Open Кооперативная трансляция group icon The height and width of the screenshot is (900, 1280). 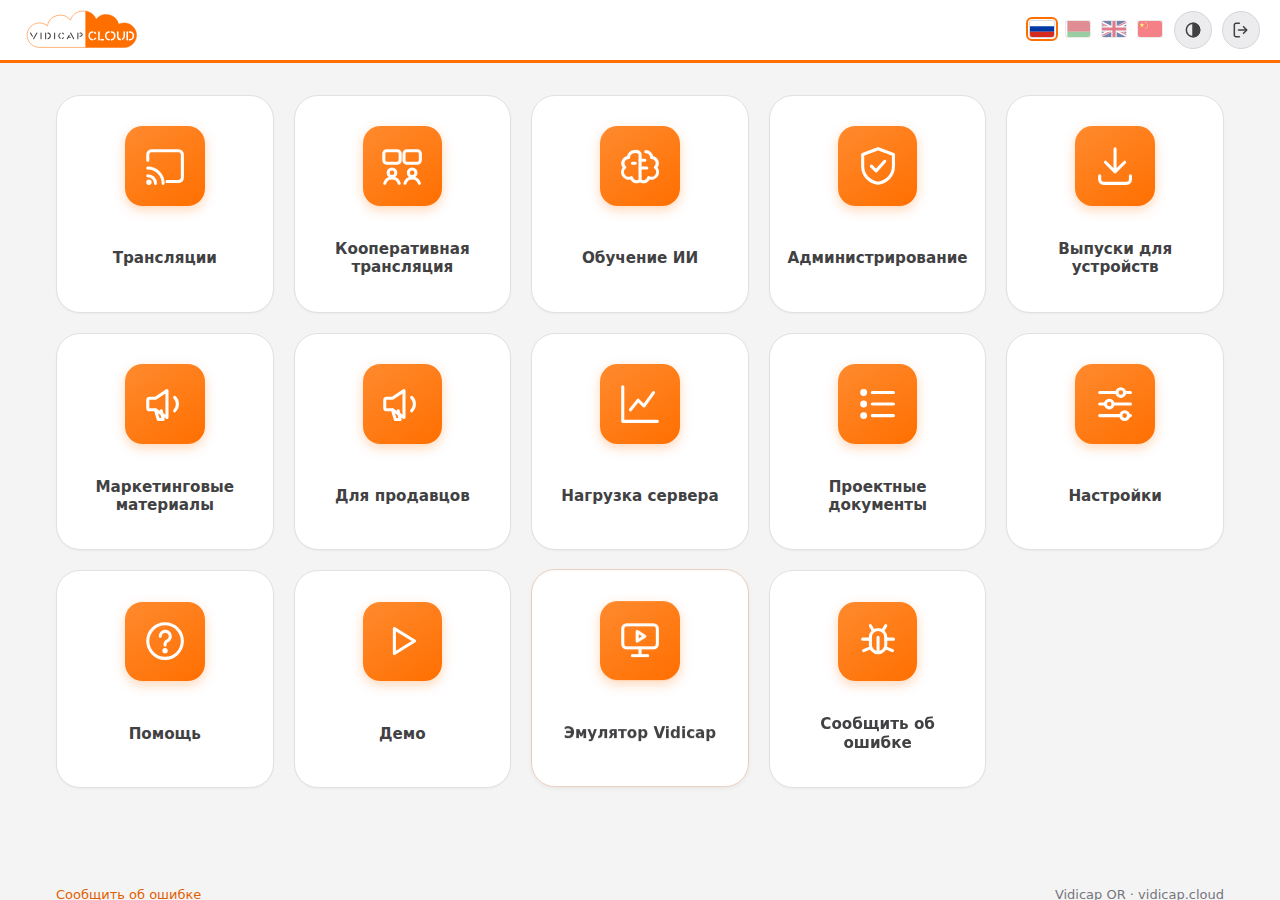402,166
